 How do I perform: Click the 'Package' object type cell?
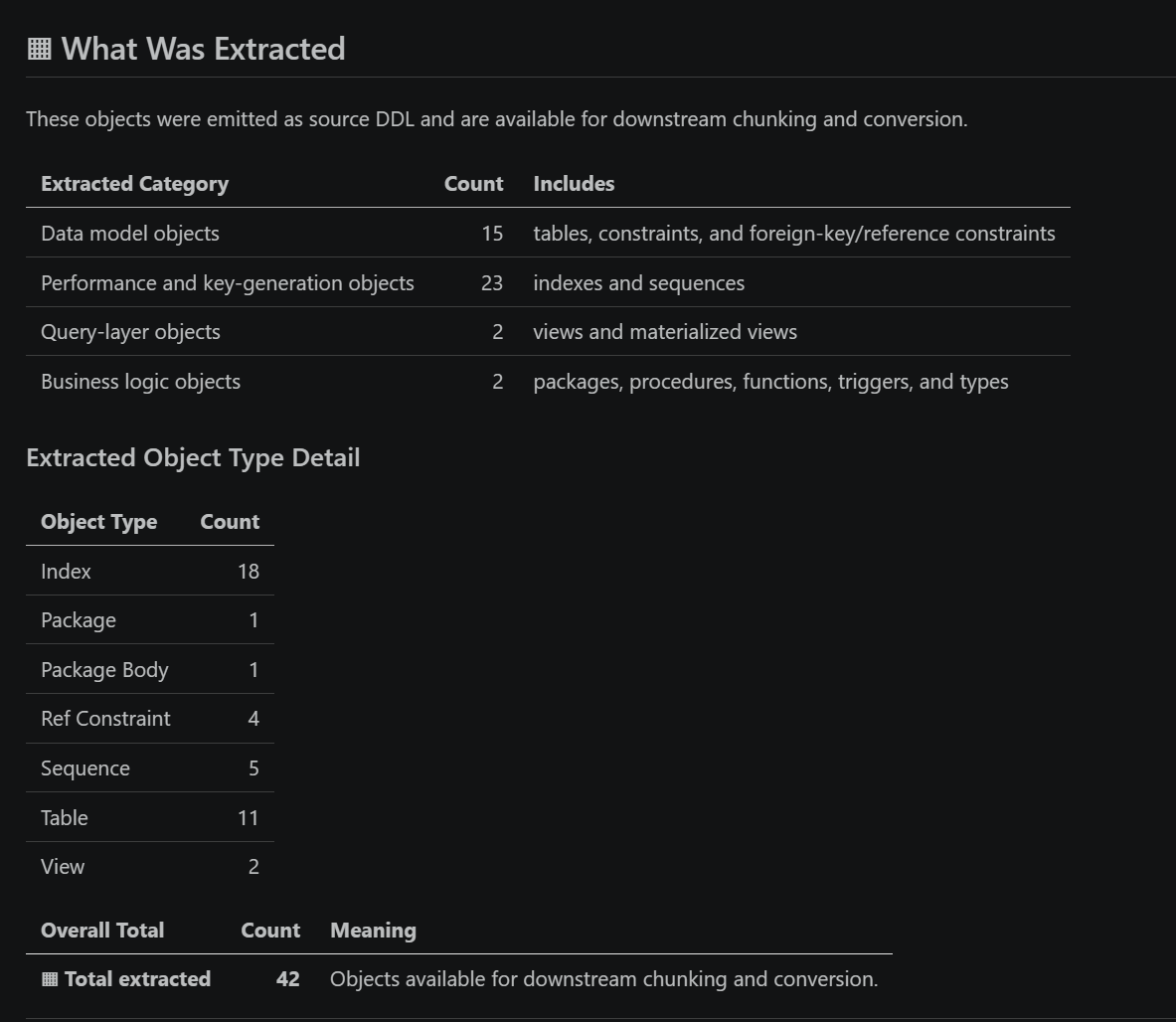tap(79, 620)
